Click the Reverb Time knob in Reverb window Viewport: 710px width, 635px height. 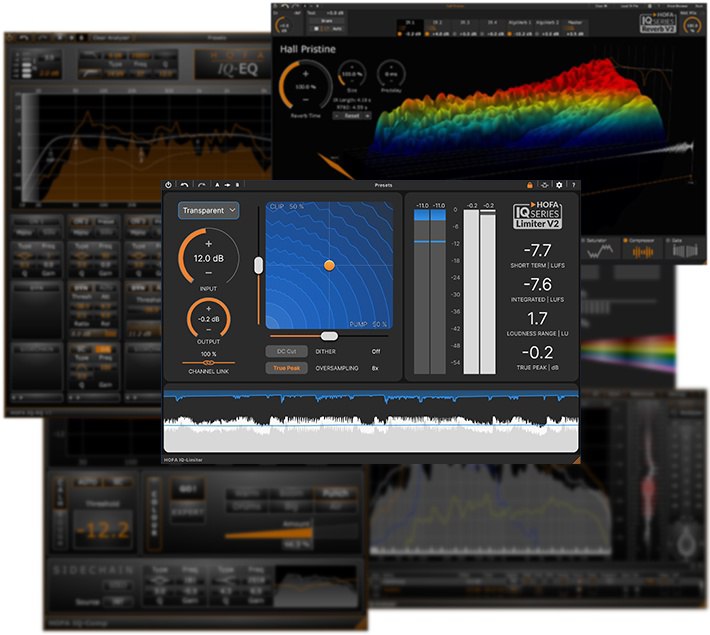pos(306,86)
